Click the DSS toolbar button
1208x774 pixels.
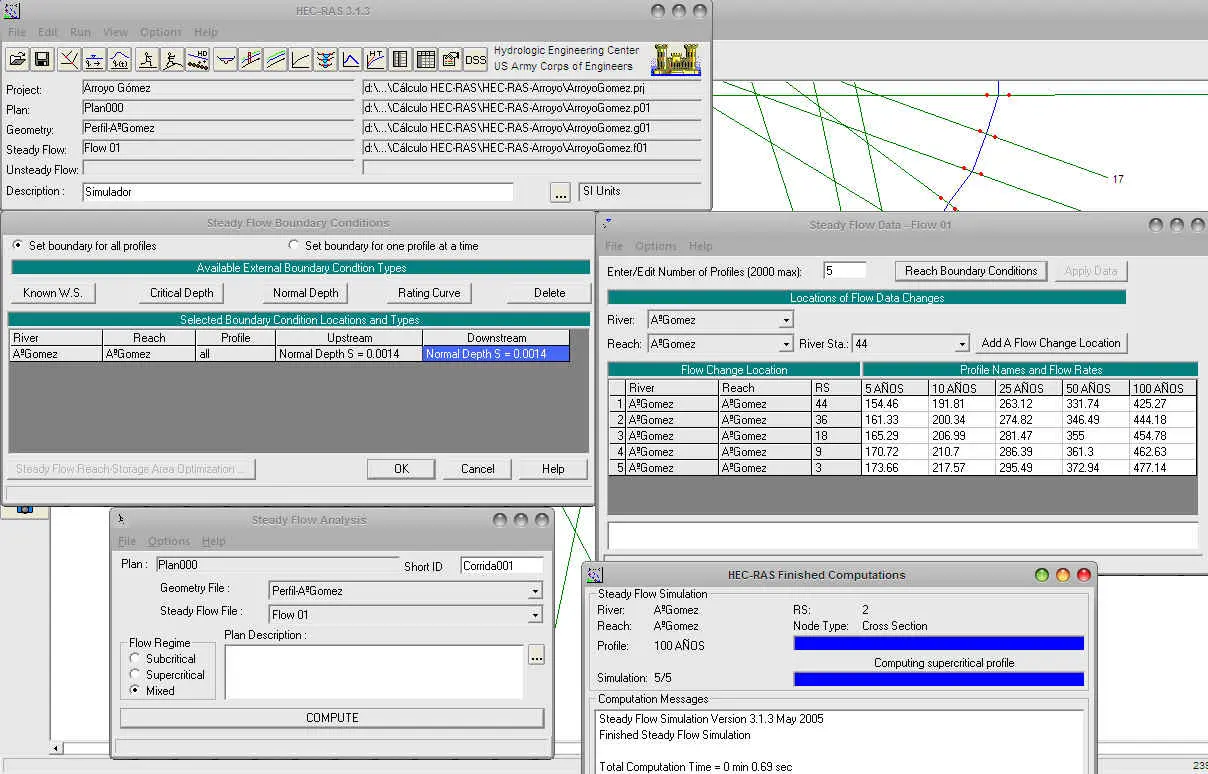tap(476, 59)
